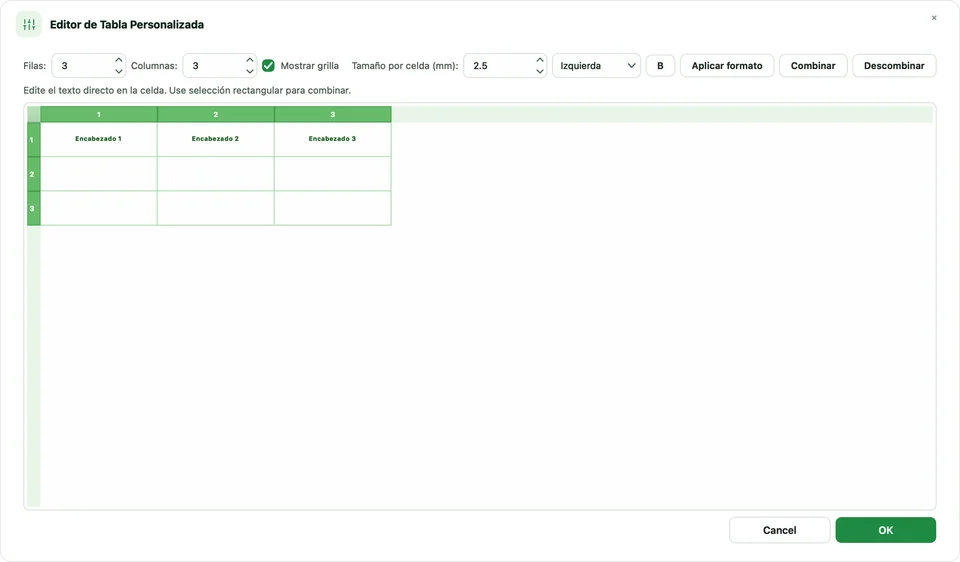This screenshot has height=562, width=960.
Task: Select the Encabezado 2 cell
Action: [x=216, y=139]
